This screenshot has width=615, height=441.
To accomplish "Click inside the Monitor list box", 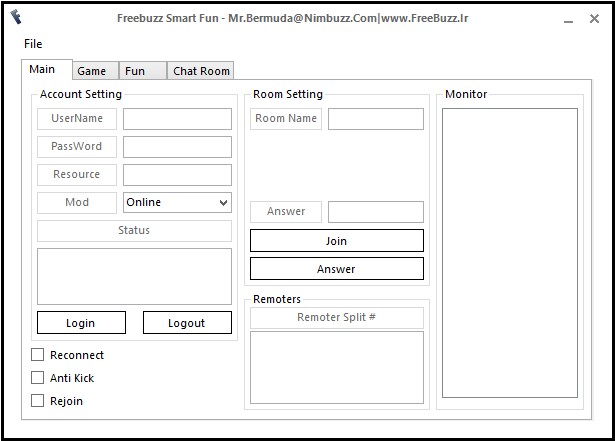I will [510, 253].
